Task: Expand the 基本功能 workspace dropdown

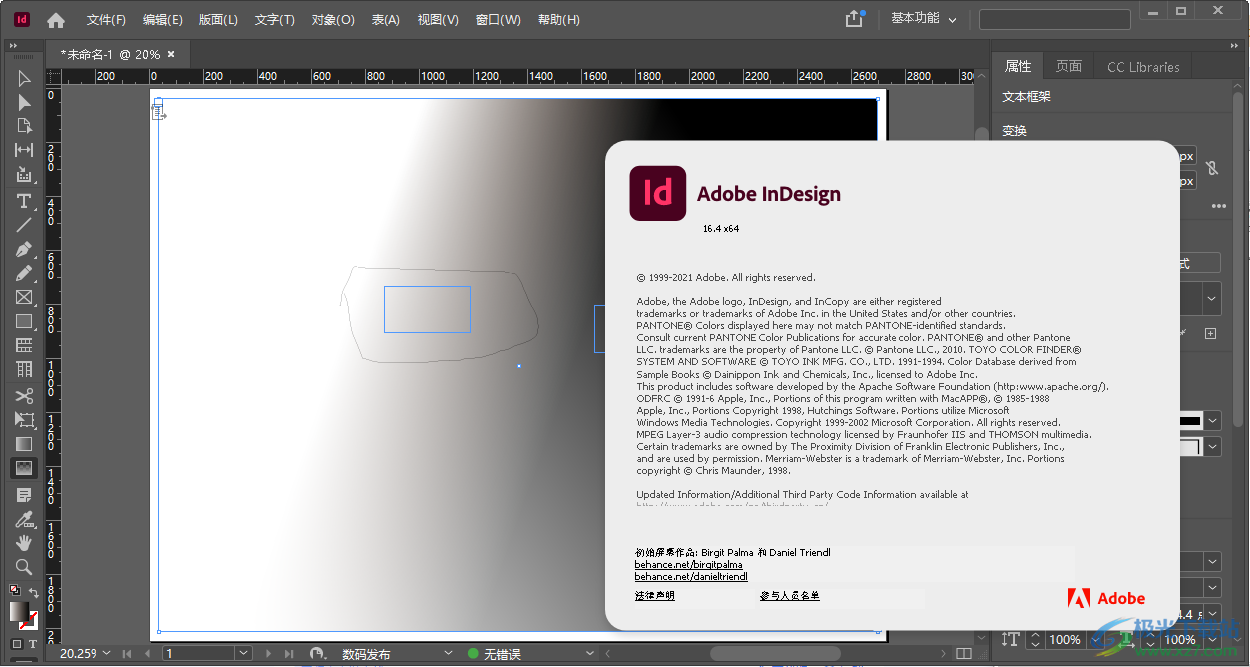Action: point(923,19)
